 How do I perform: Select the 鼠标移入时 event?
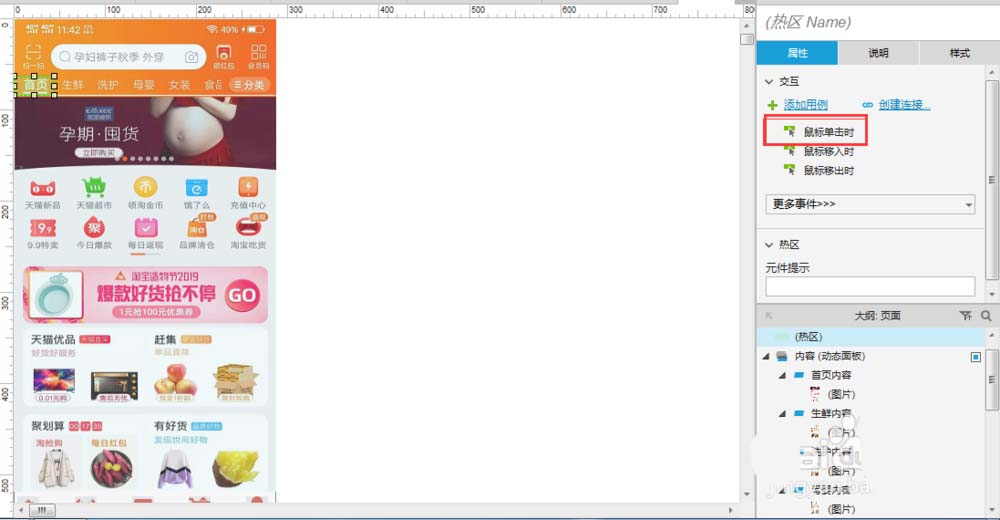[x=828, y=151]
